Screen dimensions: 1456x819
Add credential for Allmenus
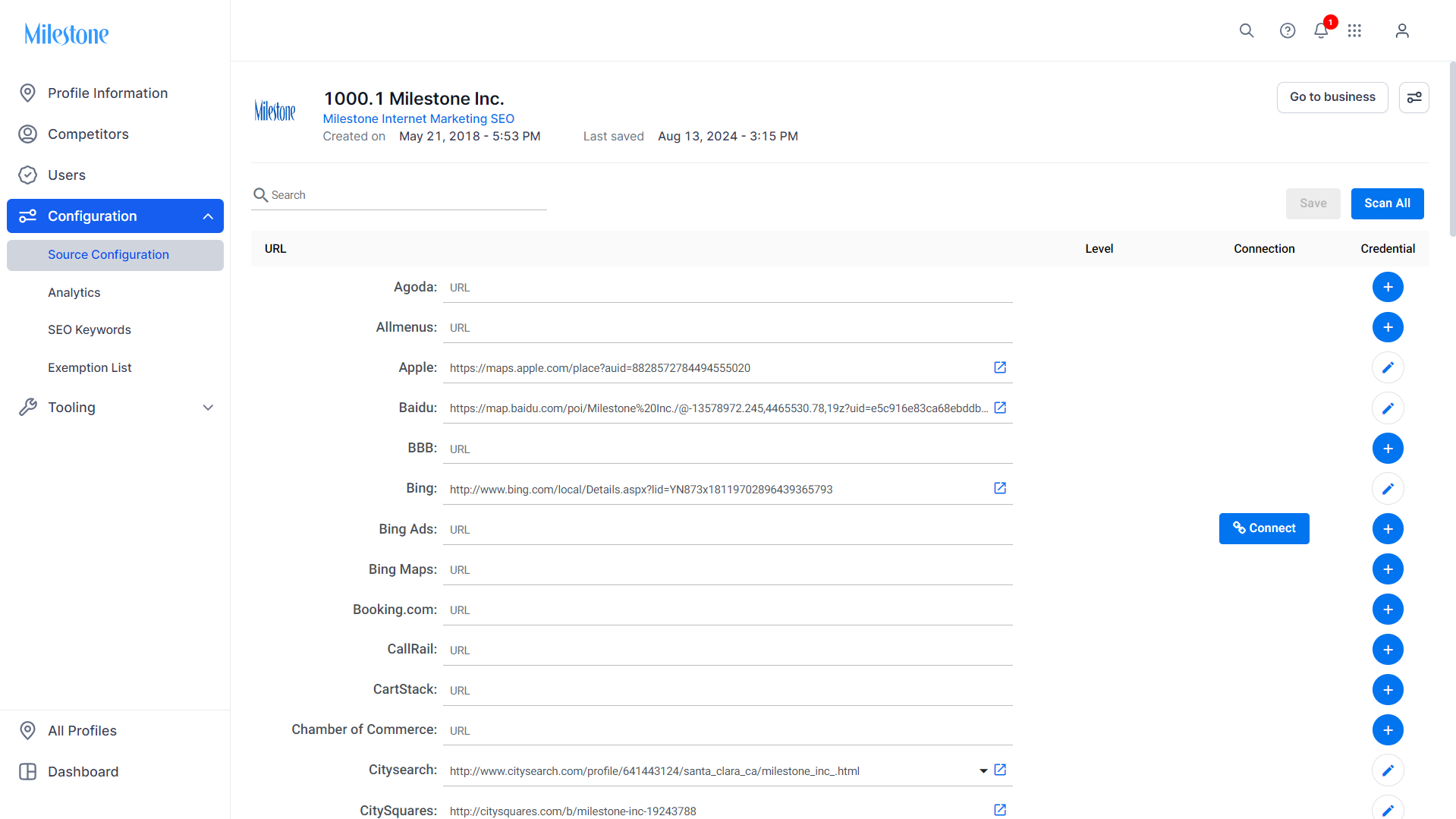click(x=1388, y=327)
